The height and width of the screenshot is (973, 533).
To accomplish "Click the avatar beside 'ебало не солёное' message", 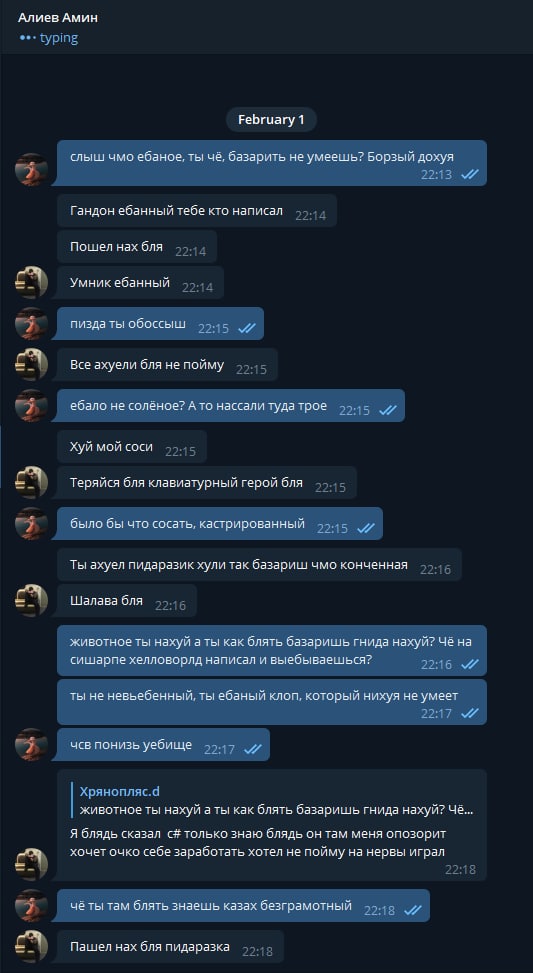I will [31, 405].
